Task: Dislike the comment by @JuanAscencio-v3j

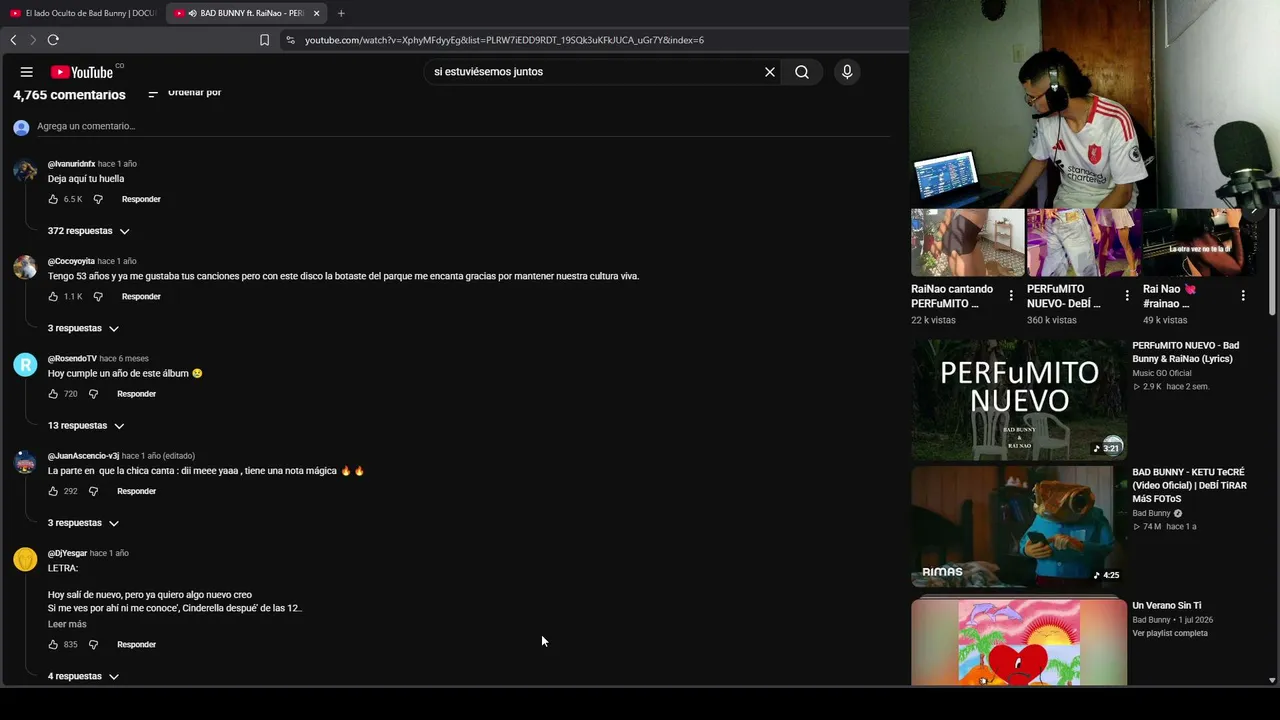Action: [93, 491]
